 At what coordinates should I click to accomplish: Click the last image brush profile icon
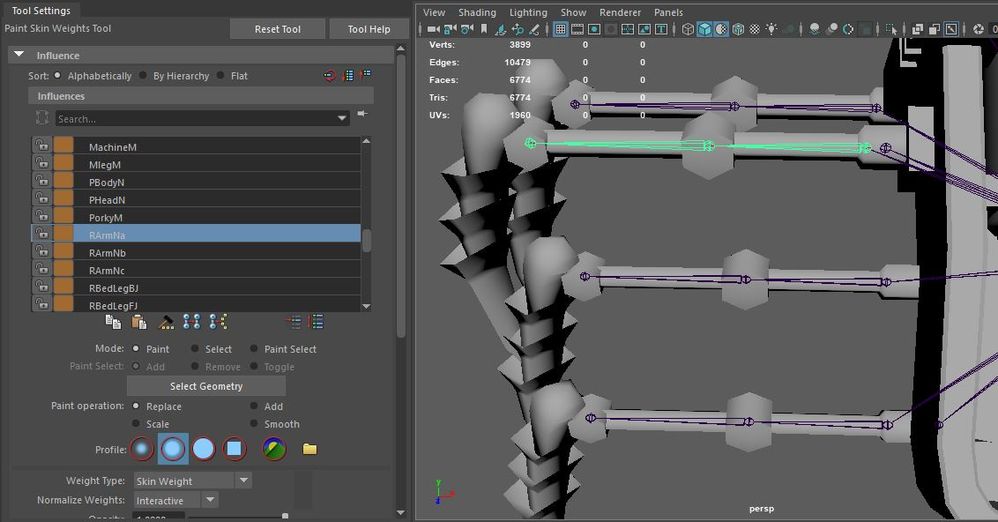pyautogui.click(x=274, y=449)
